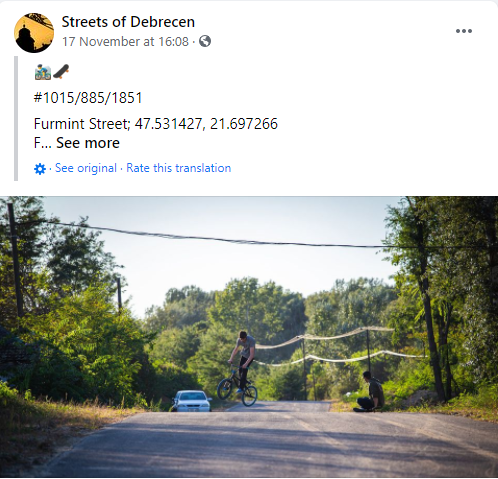Expand the post text with See more
The image size is (498, 479).
click(88, 143)
